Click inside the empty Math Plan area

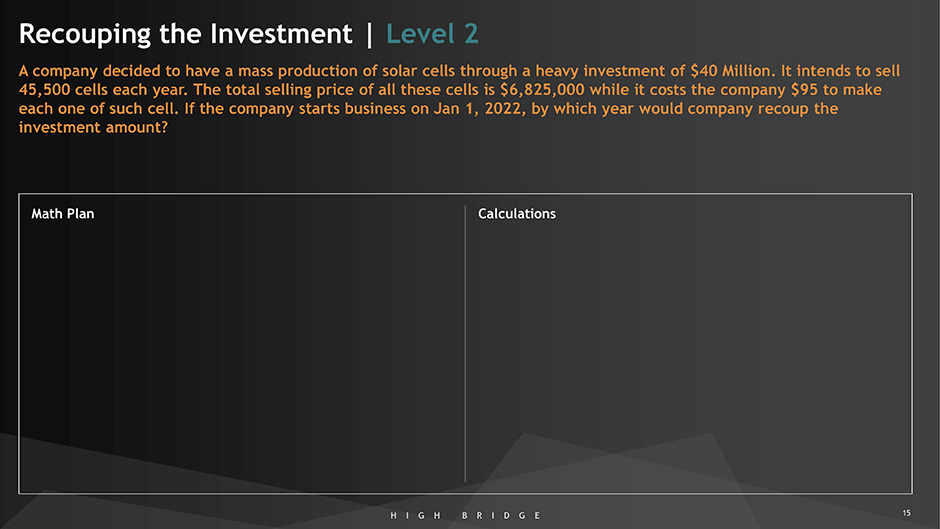pos(240,350)
